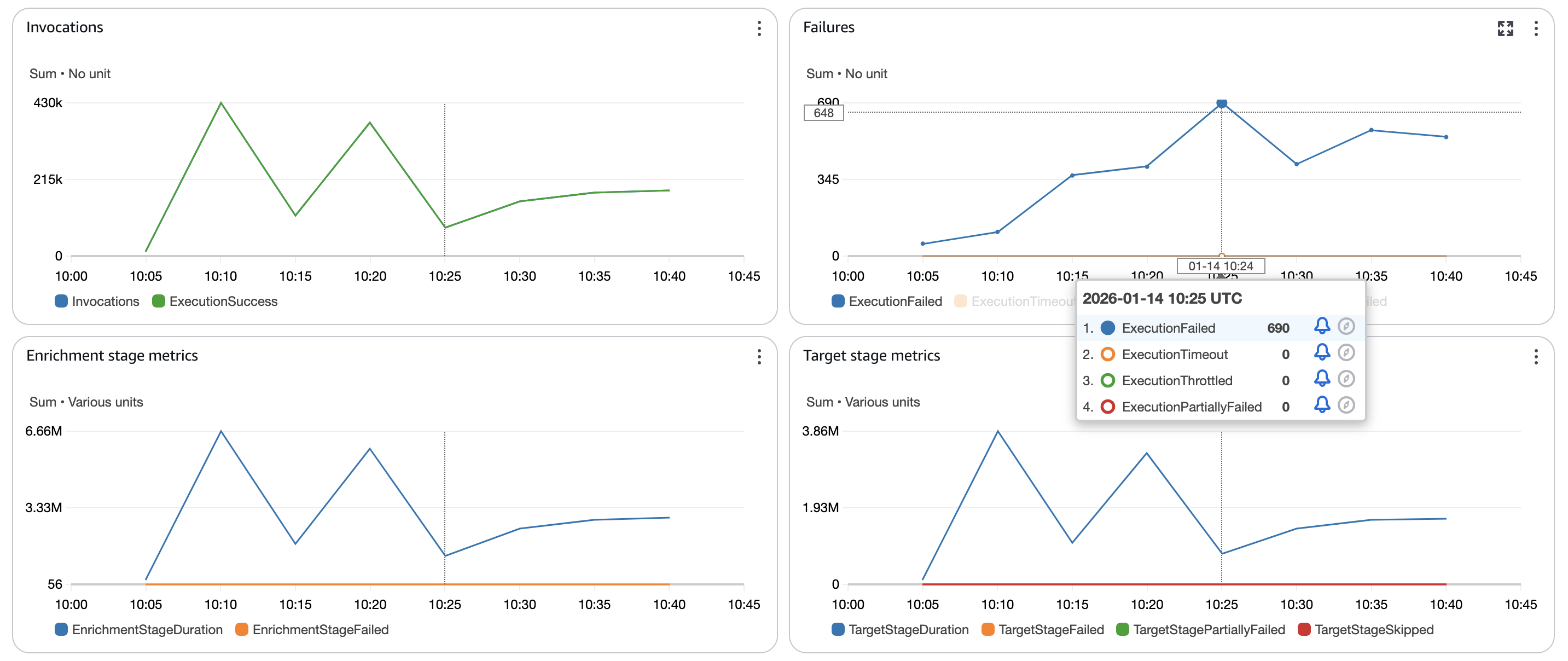Select ExecutionTimeout row in tooltip

coord(1221,354)
